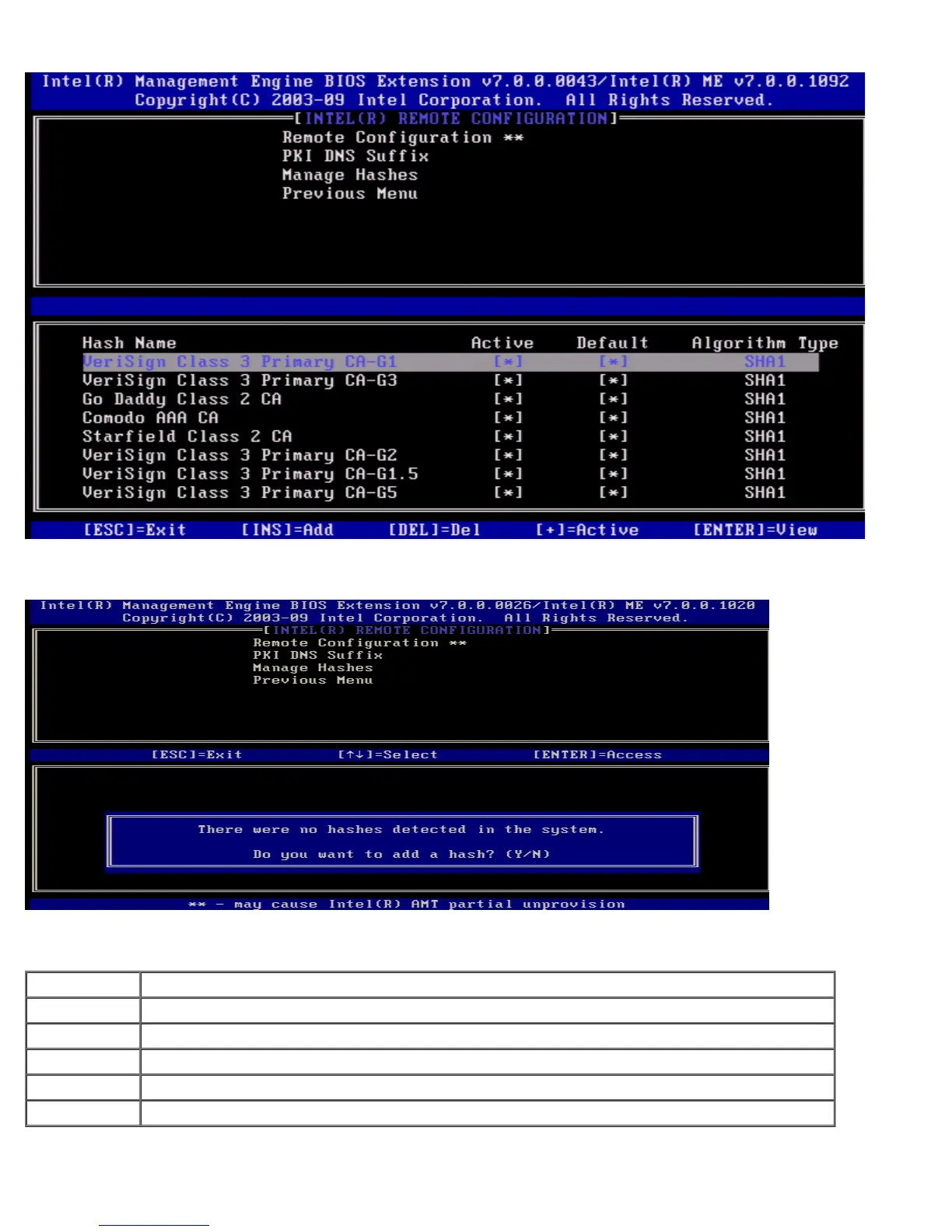The width and height of the screenshot is (952, 1232).
Task: Click SHA1 value for VeriSign CA-G5 row
Action: click(765, 492)
